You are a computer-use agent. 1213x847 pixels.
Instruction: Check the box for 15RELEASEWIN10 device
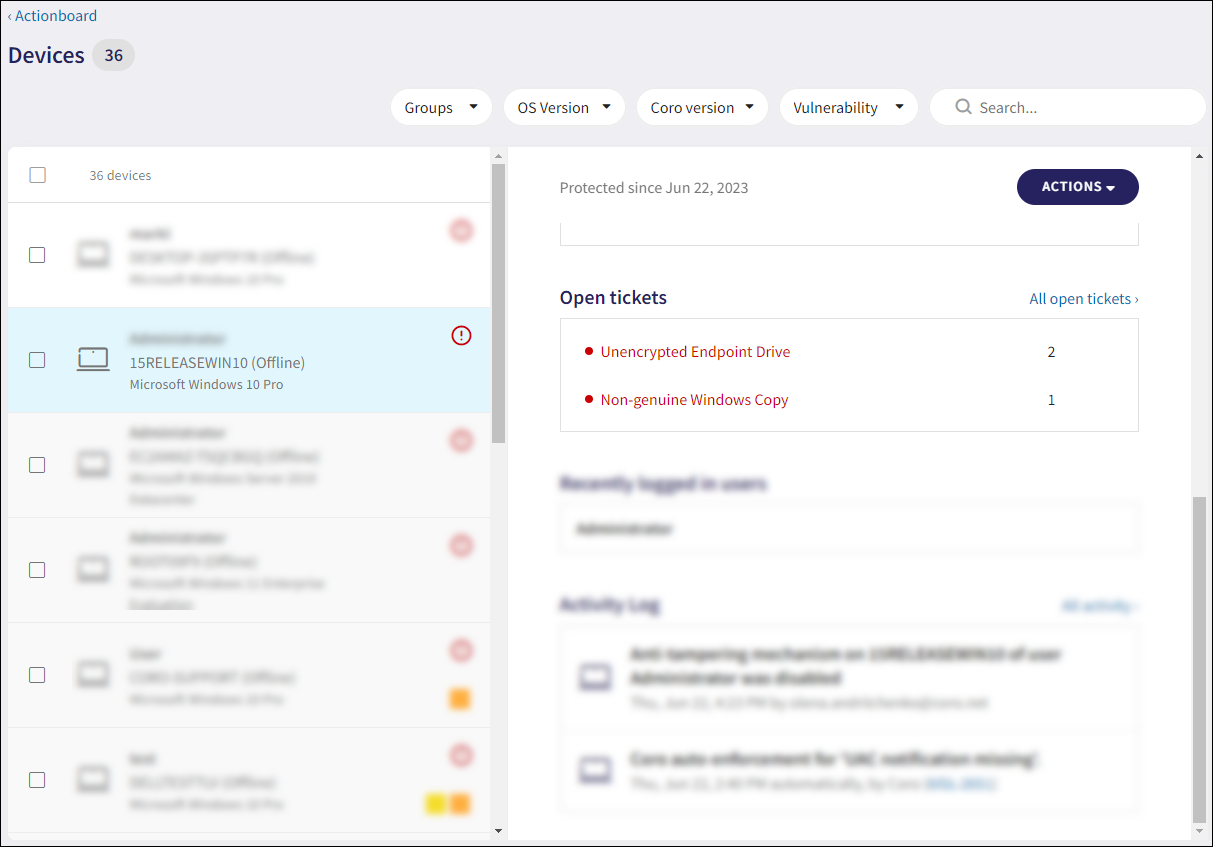[38, 360]
